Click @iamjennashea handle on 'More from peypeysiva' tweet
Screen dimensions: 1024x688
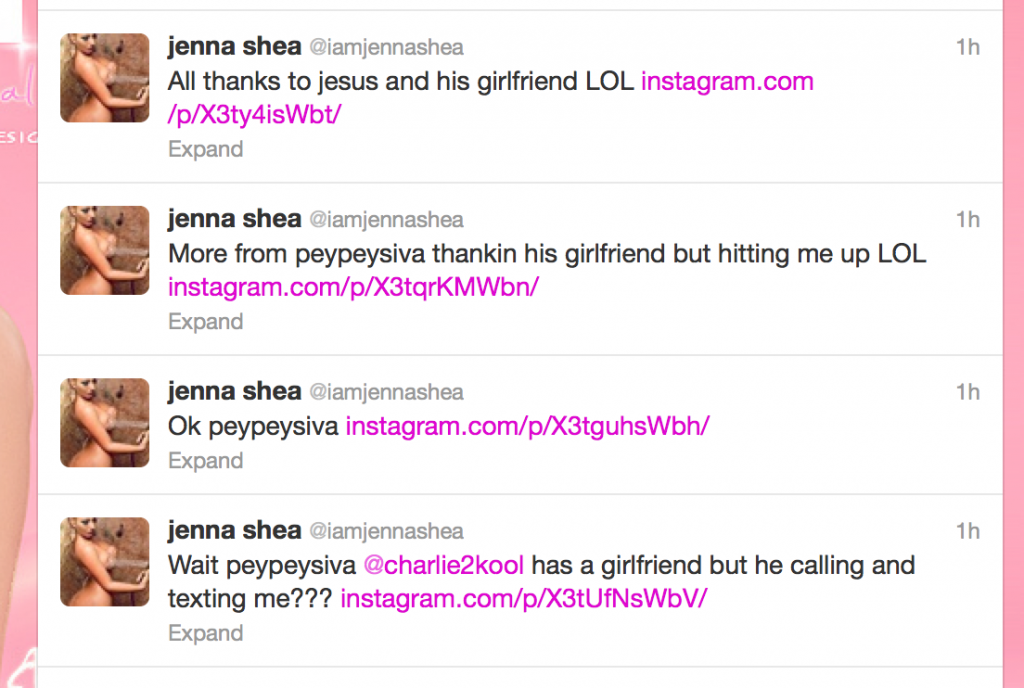pos(386,220)
